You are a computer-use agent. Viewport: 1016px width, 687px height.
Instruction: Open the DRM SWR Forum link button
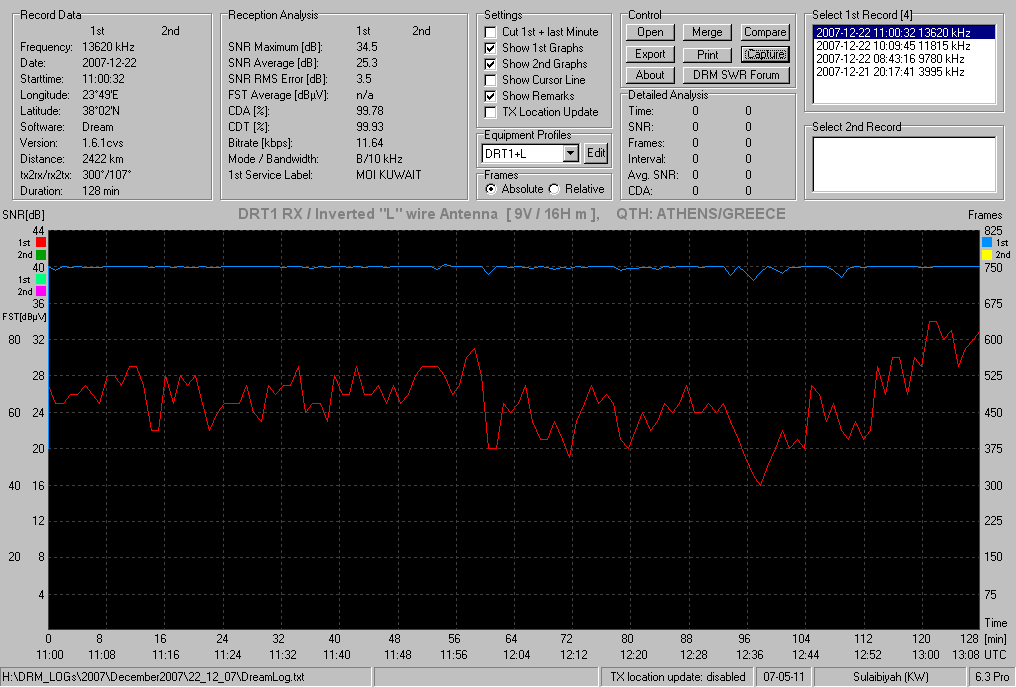pyautogui.click(x=736, y=75)
